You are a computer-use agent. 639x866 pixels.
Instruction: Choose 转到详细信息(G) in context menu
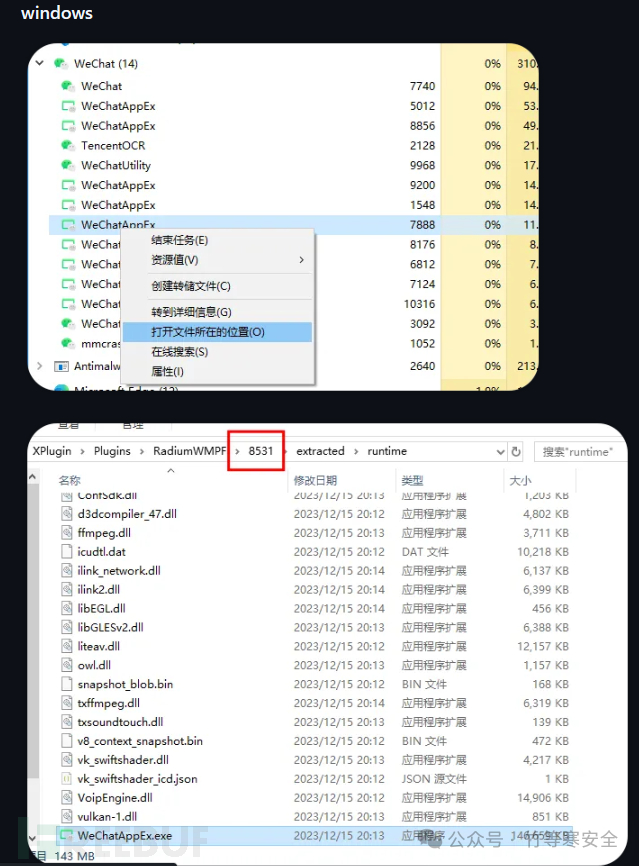[x=217, y=312]
